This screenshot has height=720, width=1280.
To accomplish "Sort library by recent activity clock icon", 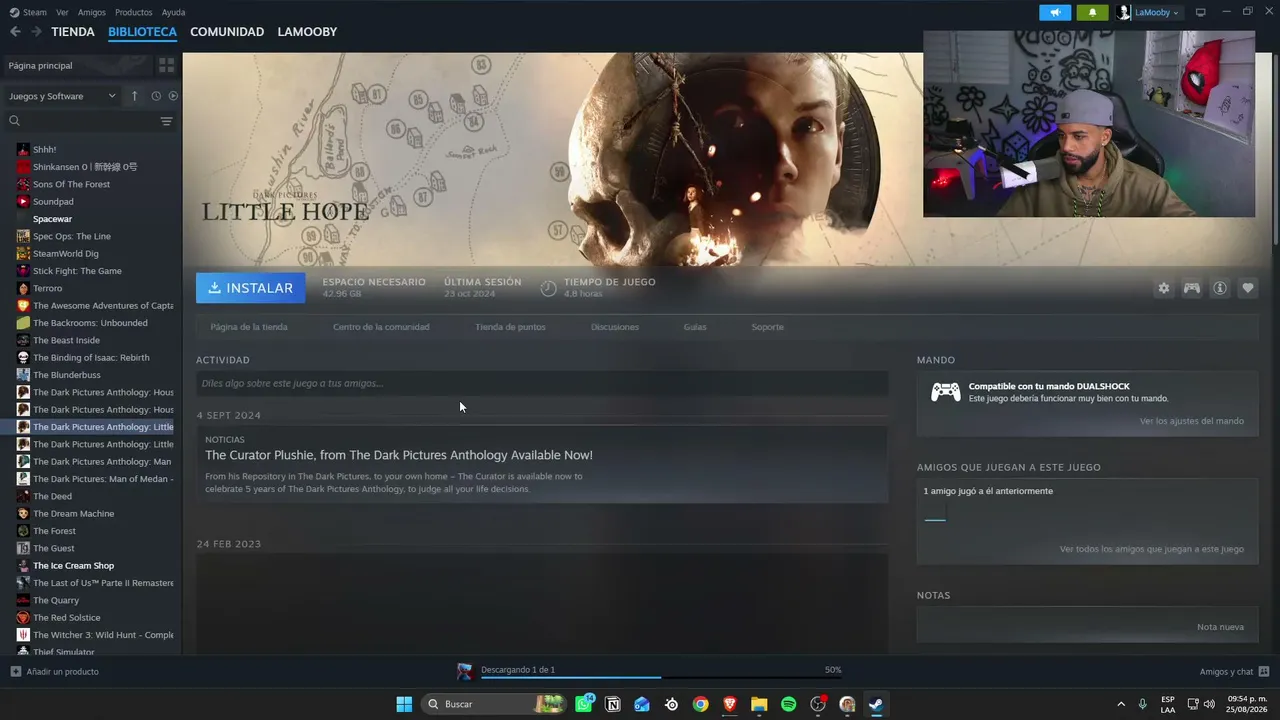I will (x=156, y=96).
